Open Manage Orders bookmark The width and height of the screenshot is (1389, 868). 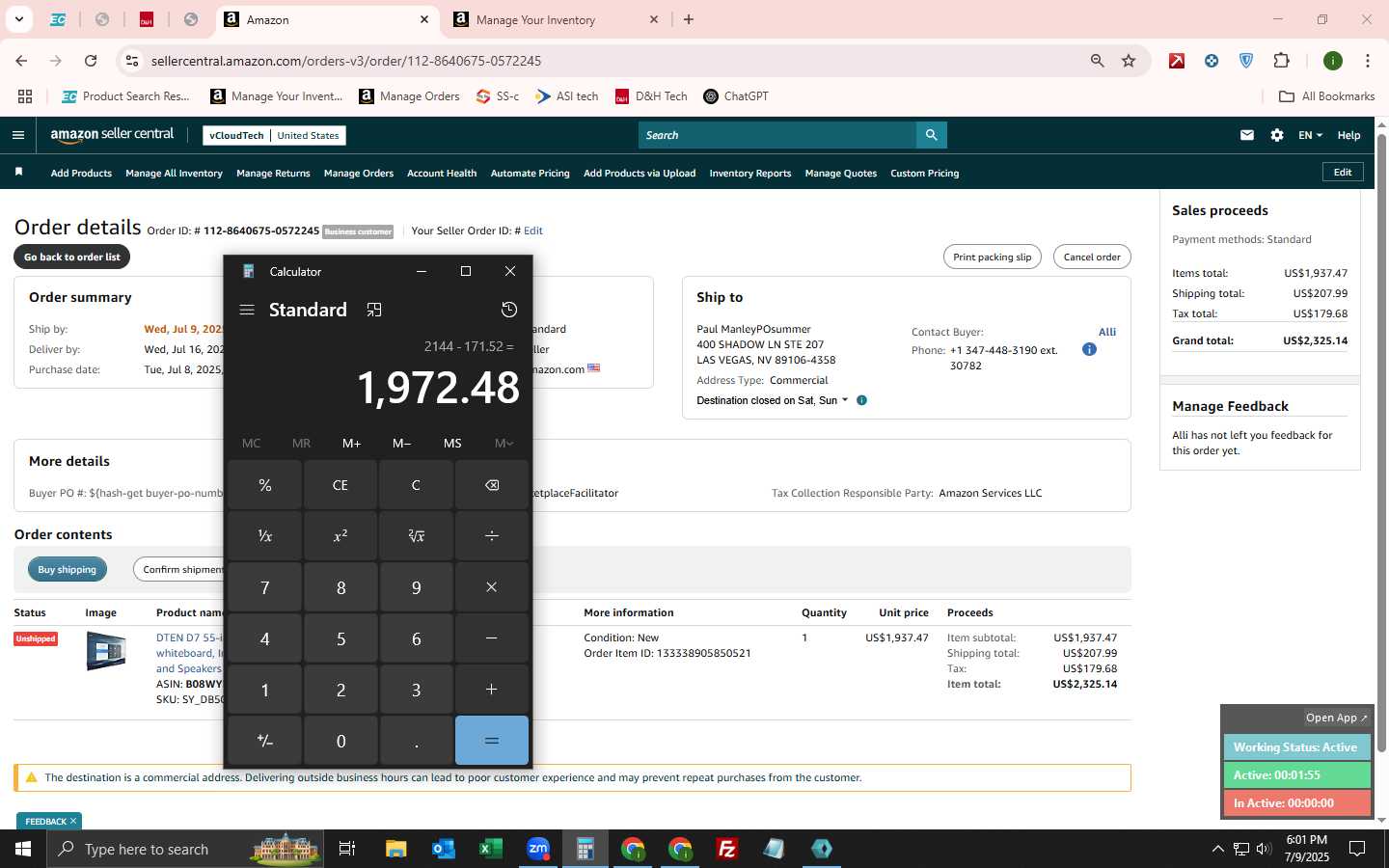[x=409, y=96]
